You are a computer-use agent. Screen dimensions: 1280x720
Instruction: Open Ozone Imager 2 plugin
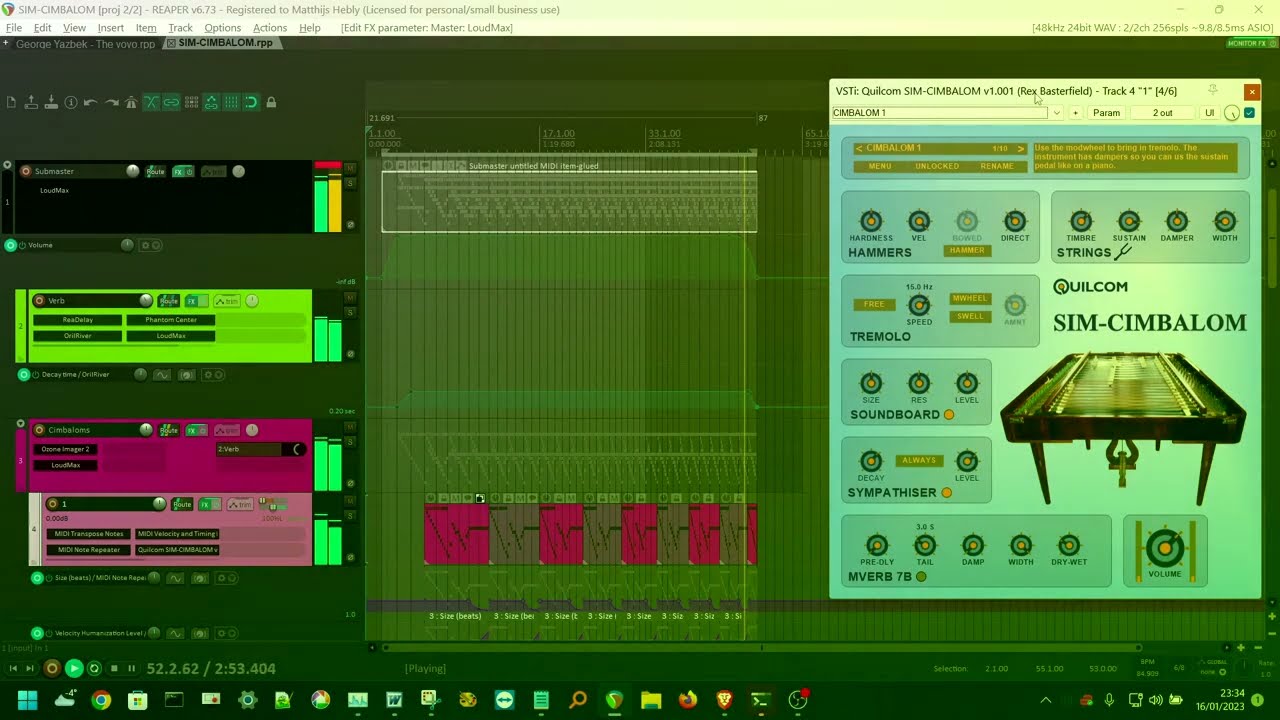coord(66,449)
